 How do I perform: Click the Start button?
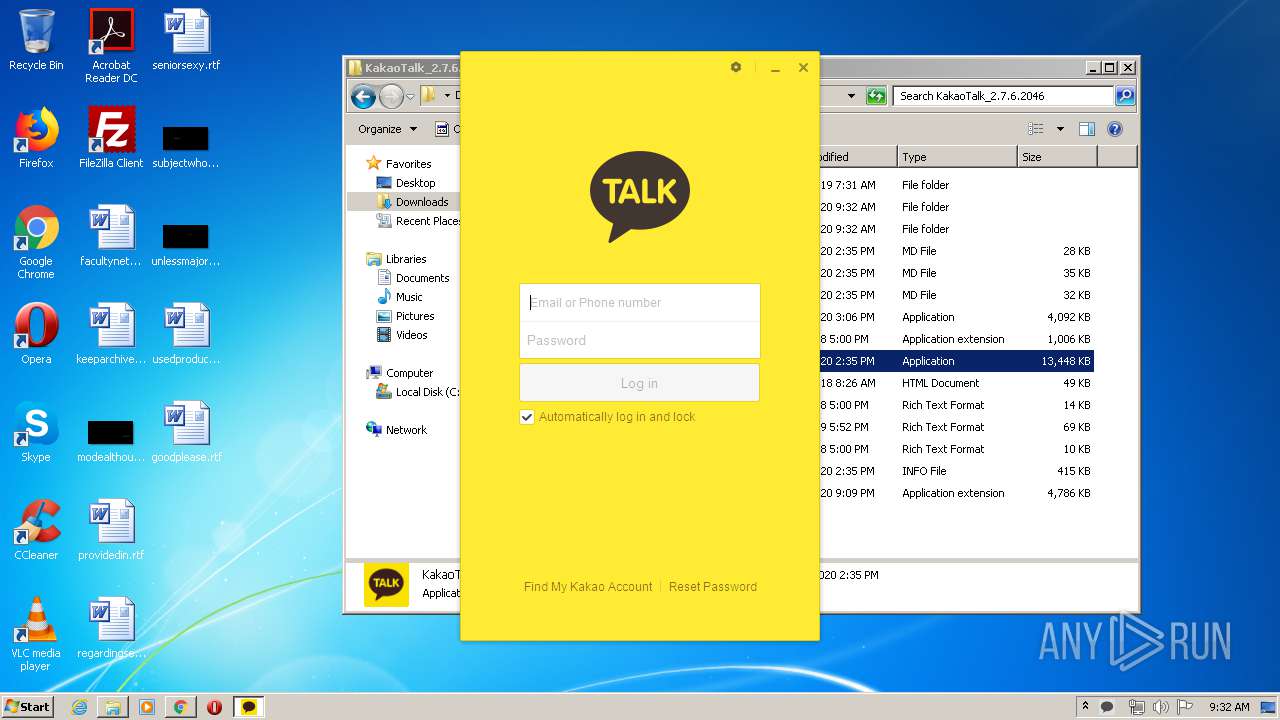point(28,706)
